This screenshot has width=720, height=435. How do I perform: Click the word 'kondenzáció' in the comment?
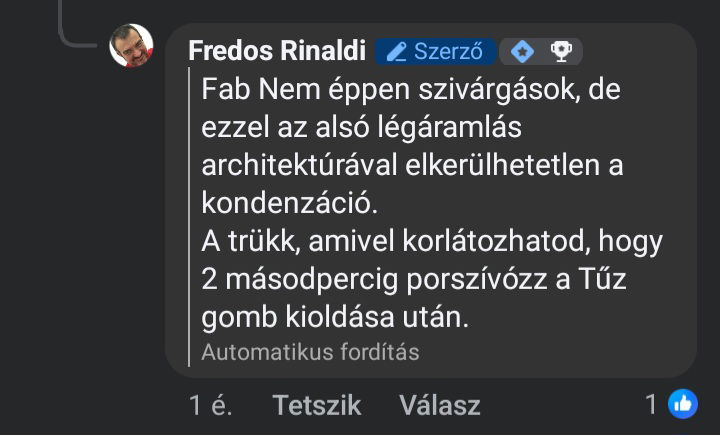pos(289,202)
